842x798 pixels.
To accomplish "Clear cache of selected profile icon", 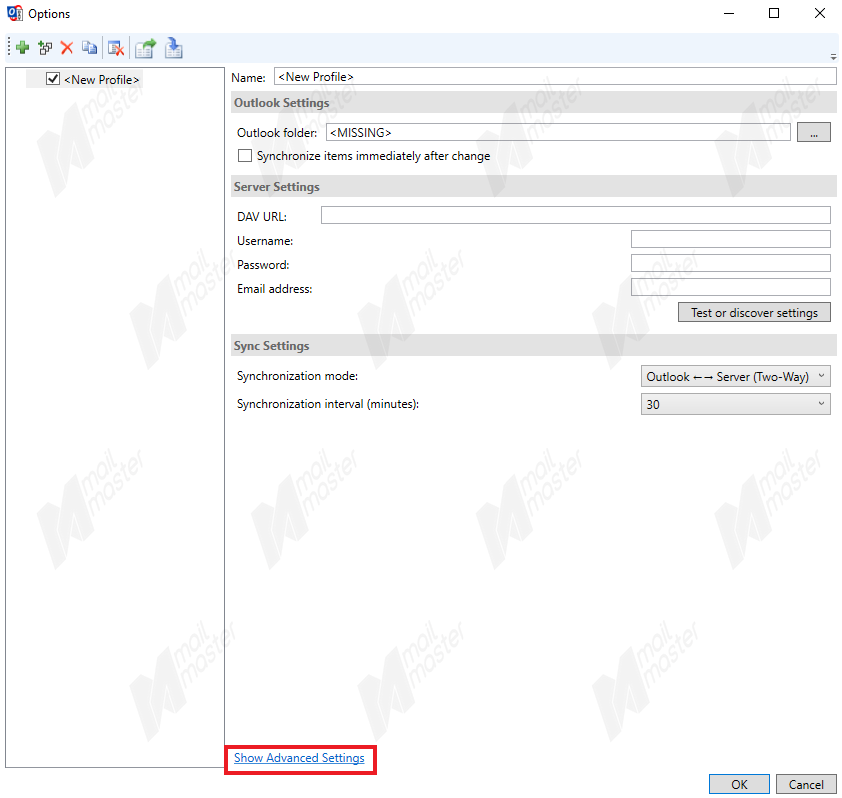I will (116, 48).
